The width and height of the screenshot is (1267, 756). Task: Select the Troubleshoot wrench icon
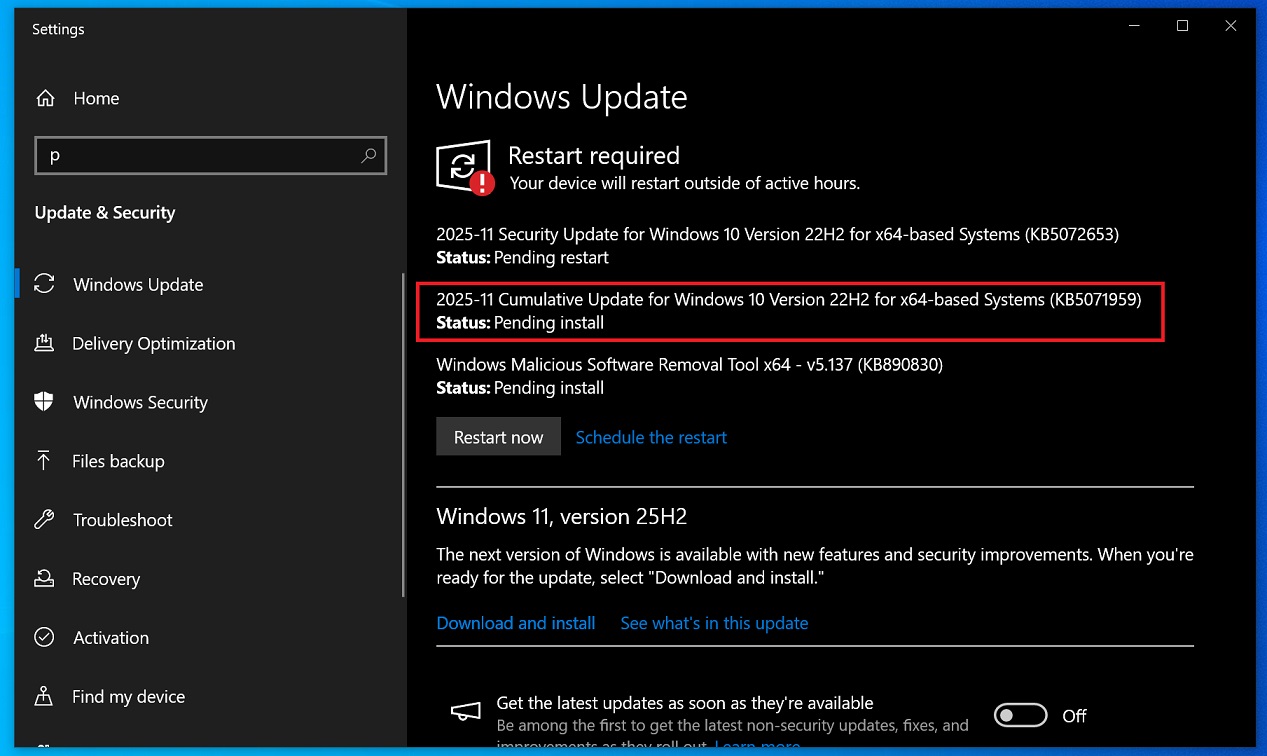point(44,520)
